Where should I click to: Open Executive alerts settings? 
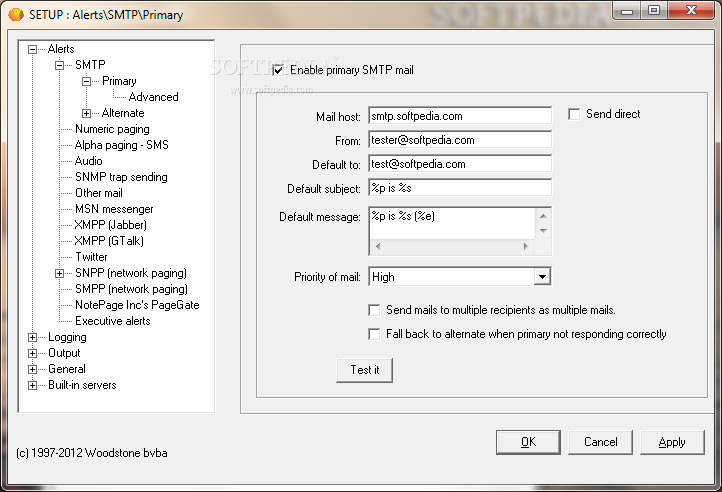(x=113, y=321)
